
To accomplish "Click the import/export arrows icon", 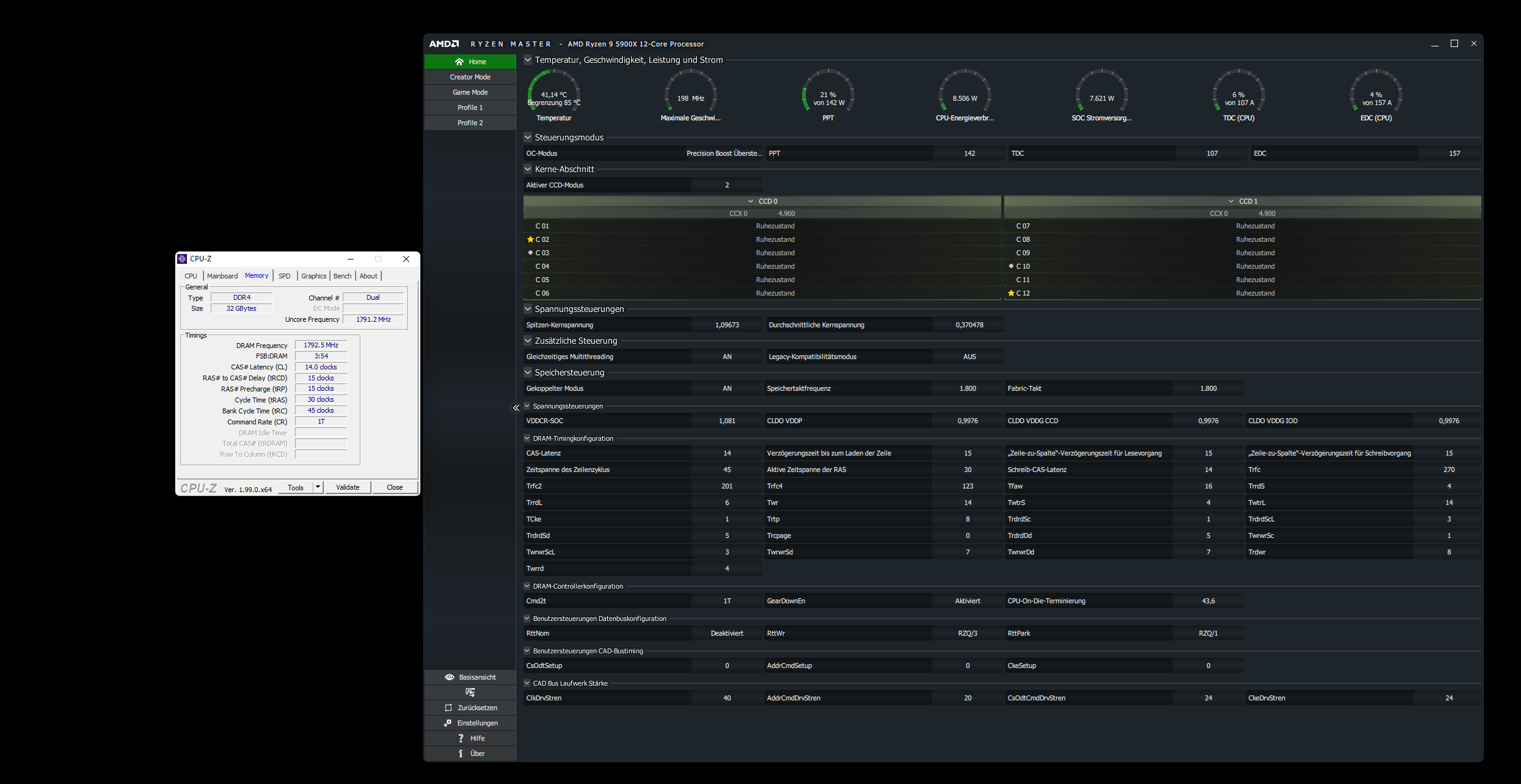I will pyautogui.click(x=470, y=692).
